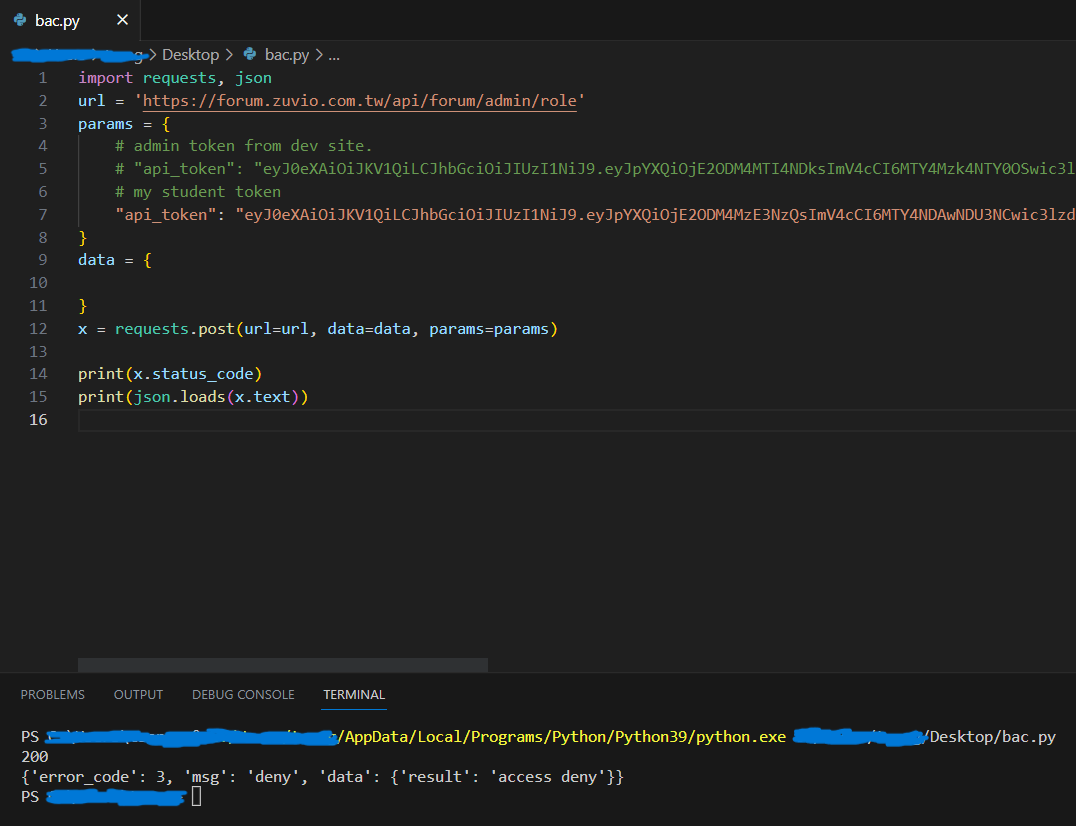Click the '# admin token from dev site.' comment
Viewport: 1076px width, 826px height.
pos(244,145)
